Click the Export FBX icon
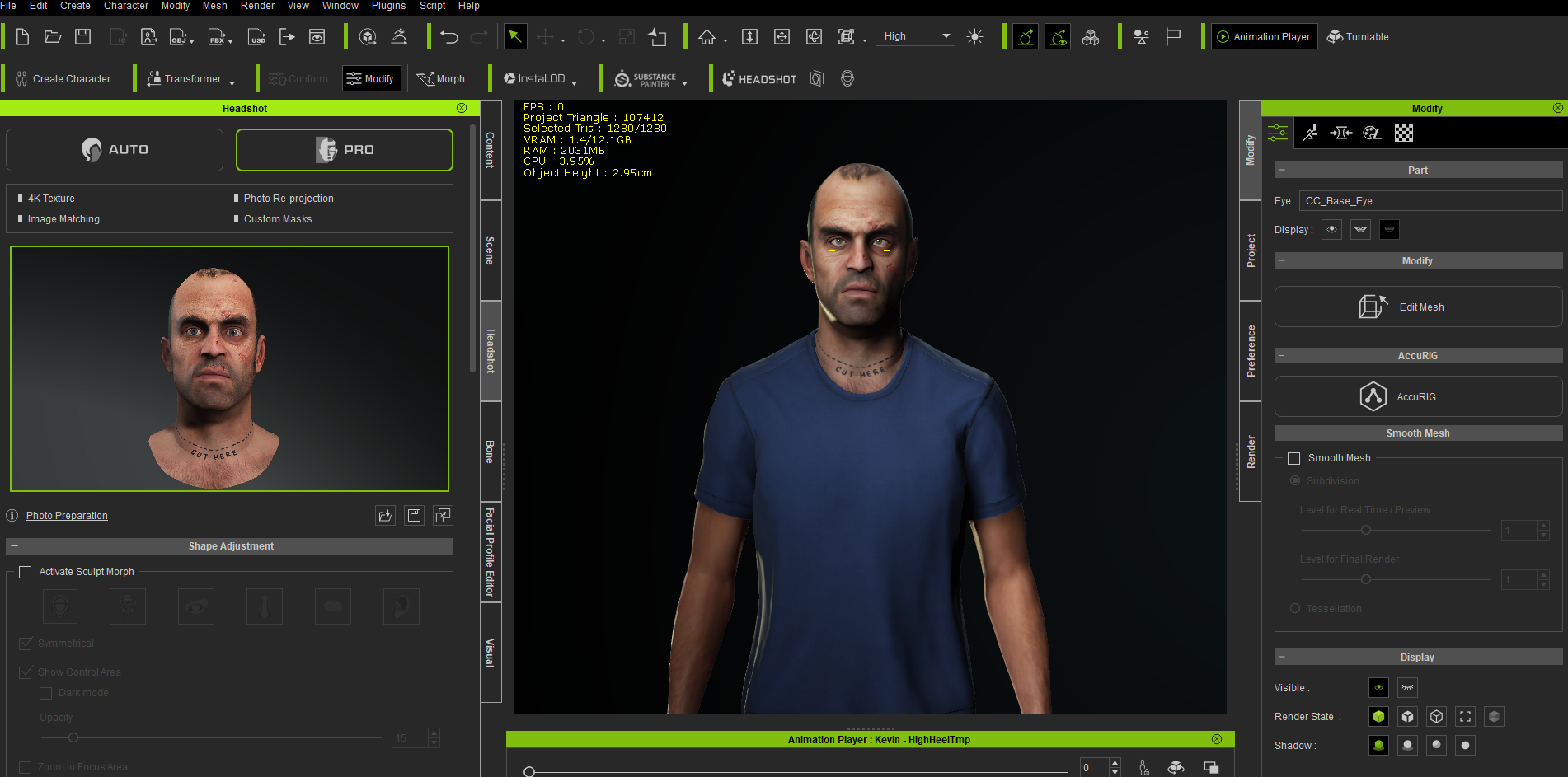The image size is (1568, 777). pyautogui.click(x=219, y=37)
